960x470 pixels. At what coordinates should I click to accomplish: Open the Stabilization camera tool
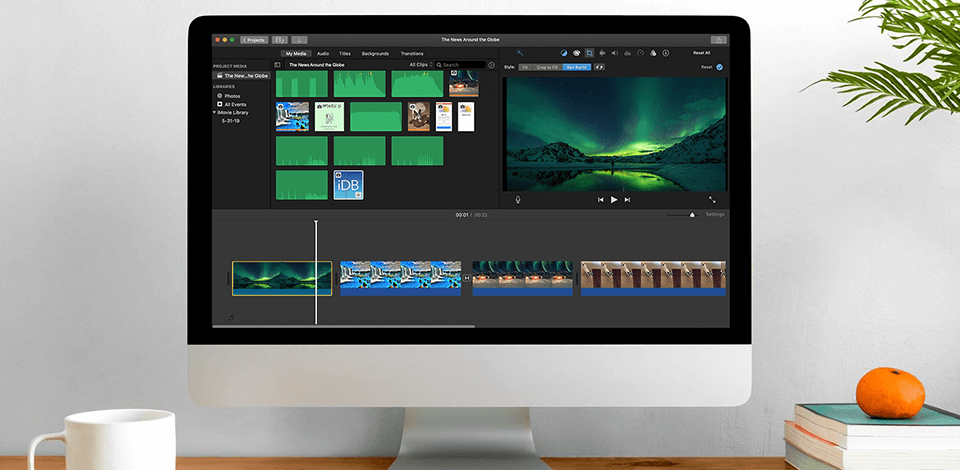[602, 53]
